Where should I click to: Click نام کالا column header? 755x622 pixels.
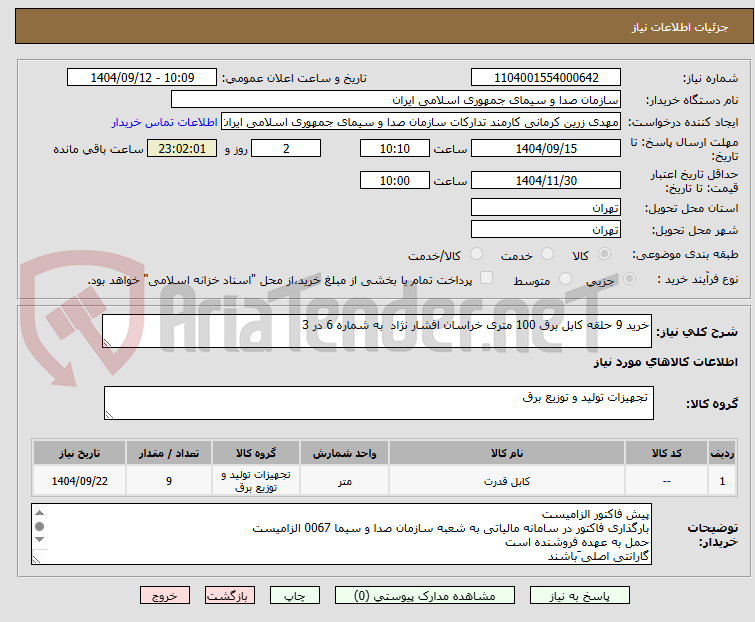click(x=507, y=453)
